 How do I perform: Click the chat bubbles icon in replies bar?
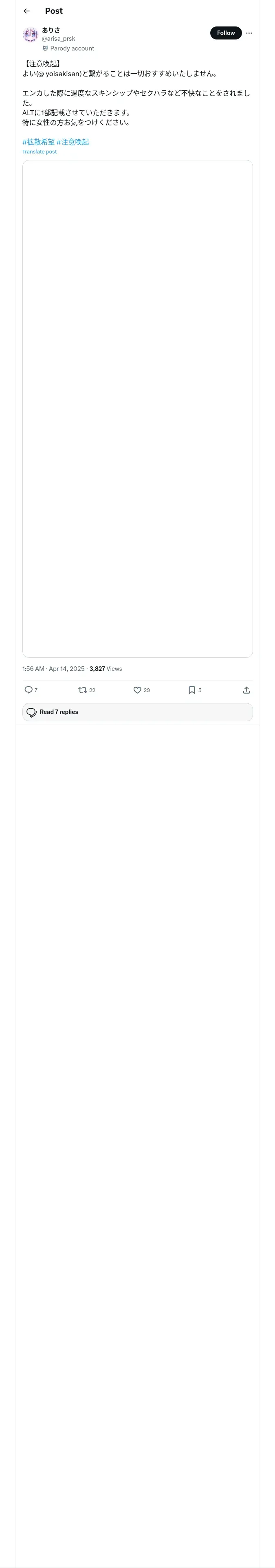32,712
